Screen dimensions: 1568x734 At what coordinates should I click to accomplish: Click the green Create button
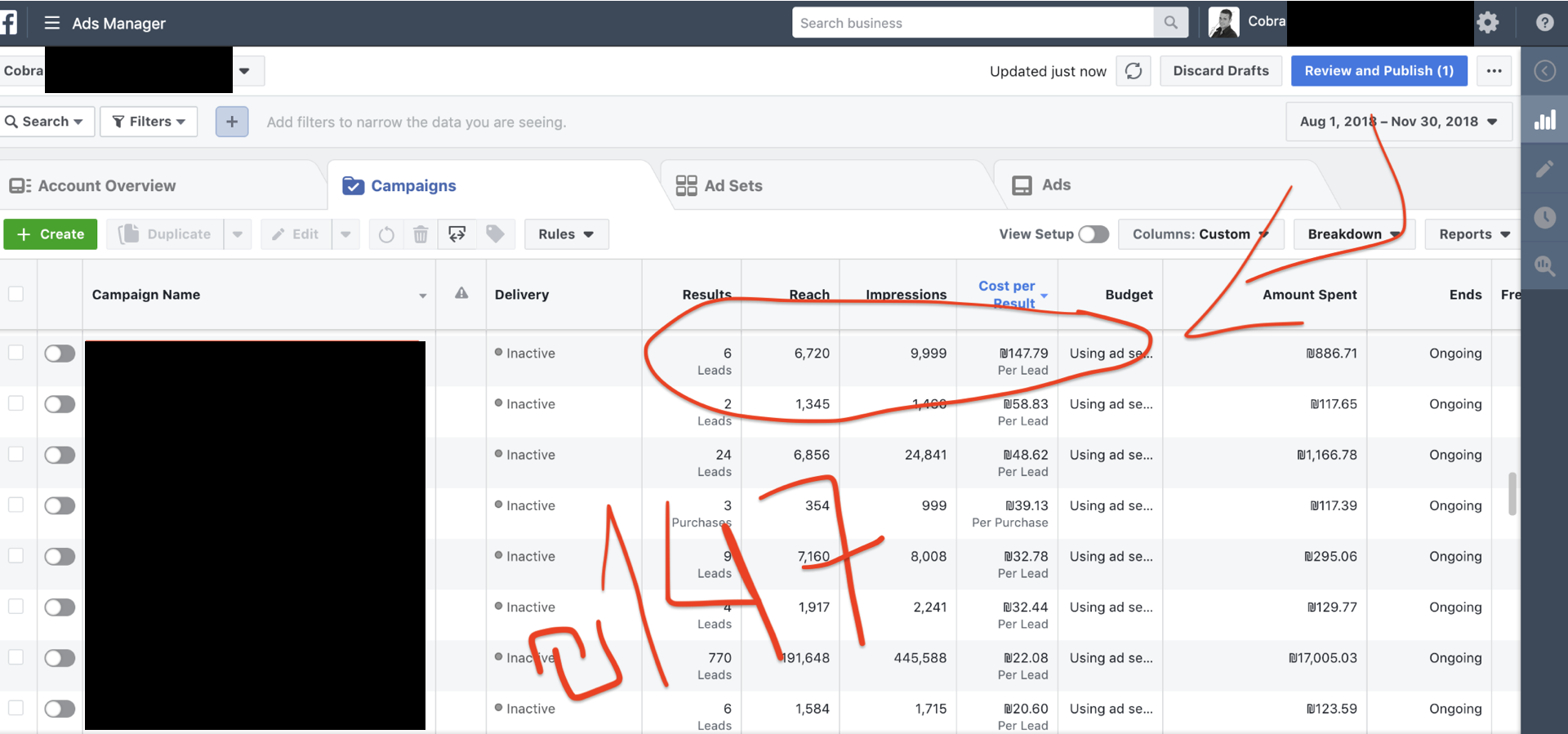(x=51, y=234)
